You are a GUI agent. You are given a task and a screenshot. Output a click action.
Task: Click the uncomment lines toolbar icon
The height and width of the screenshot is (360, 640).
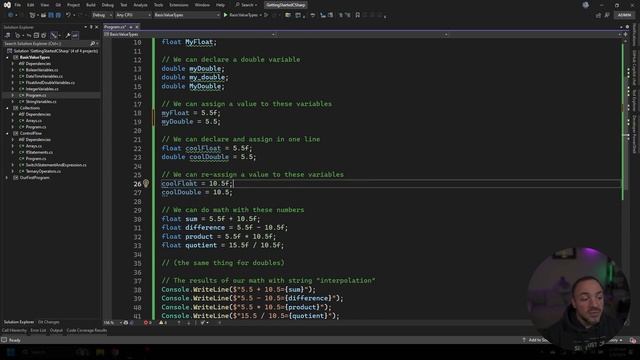pyautogui.click(x=348, y=15)
